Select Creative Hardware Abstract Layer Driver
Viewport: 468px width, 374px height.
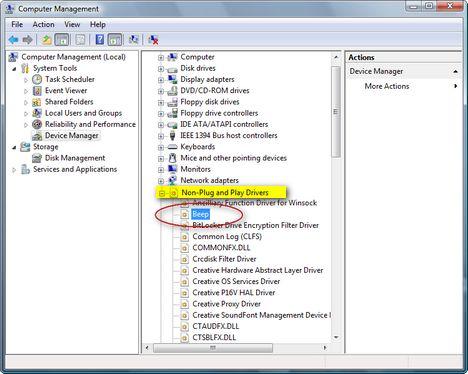[258, 270]
